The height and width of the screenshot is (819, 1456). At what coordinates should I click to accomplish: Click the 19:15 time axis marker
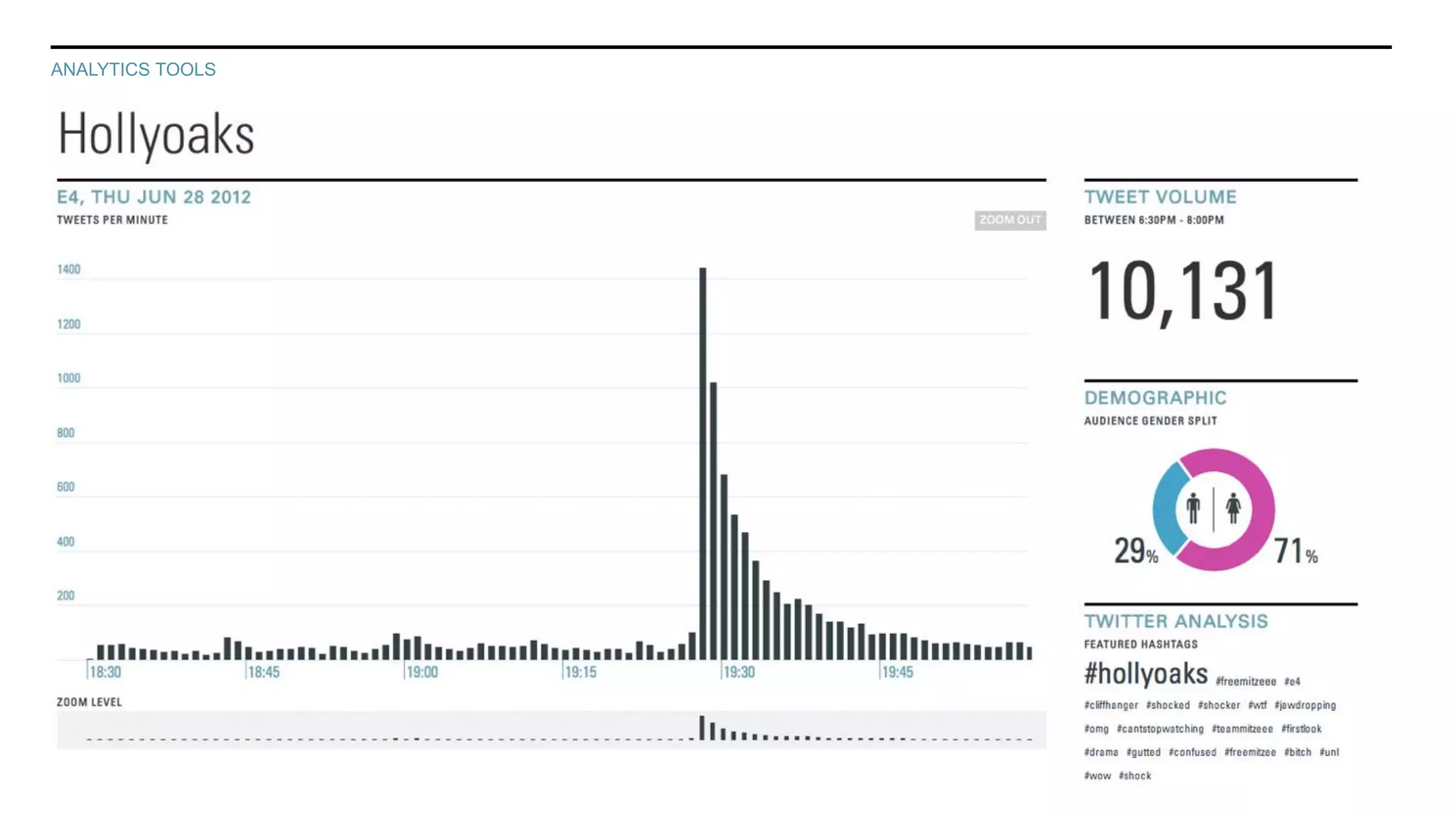point(580,672)
